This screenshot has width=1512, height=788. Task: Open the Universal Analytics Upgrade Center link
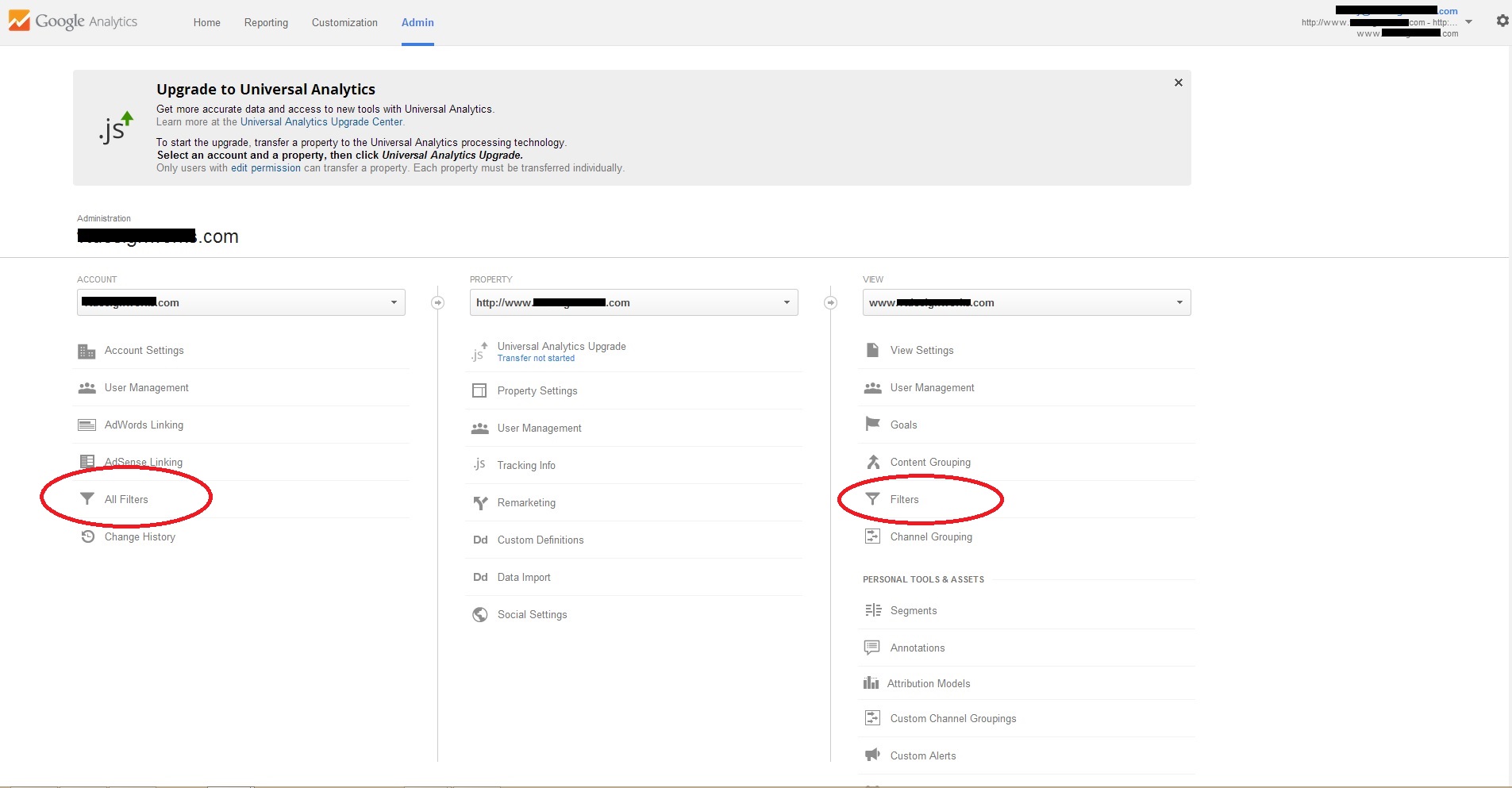[x=321, y=122]
